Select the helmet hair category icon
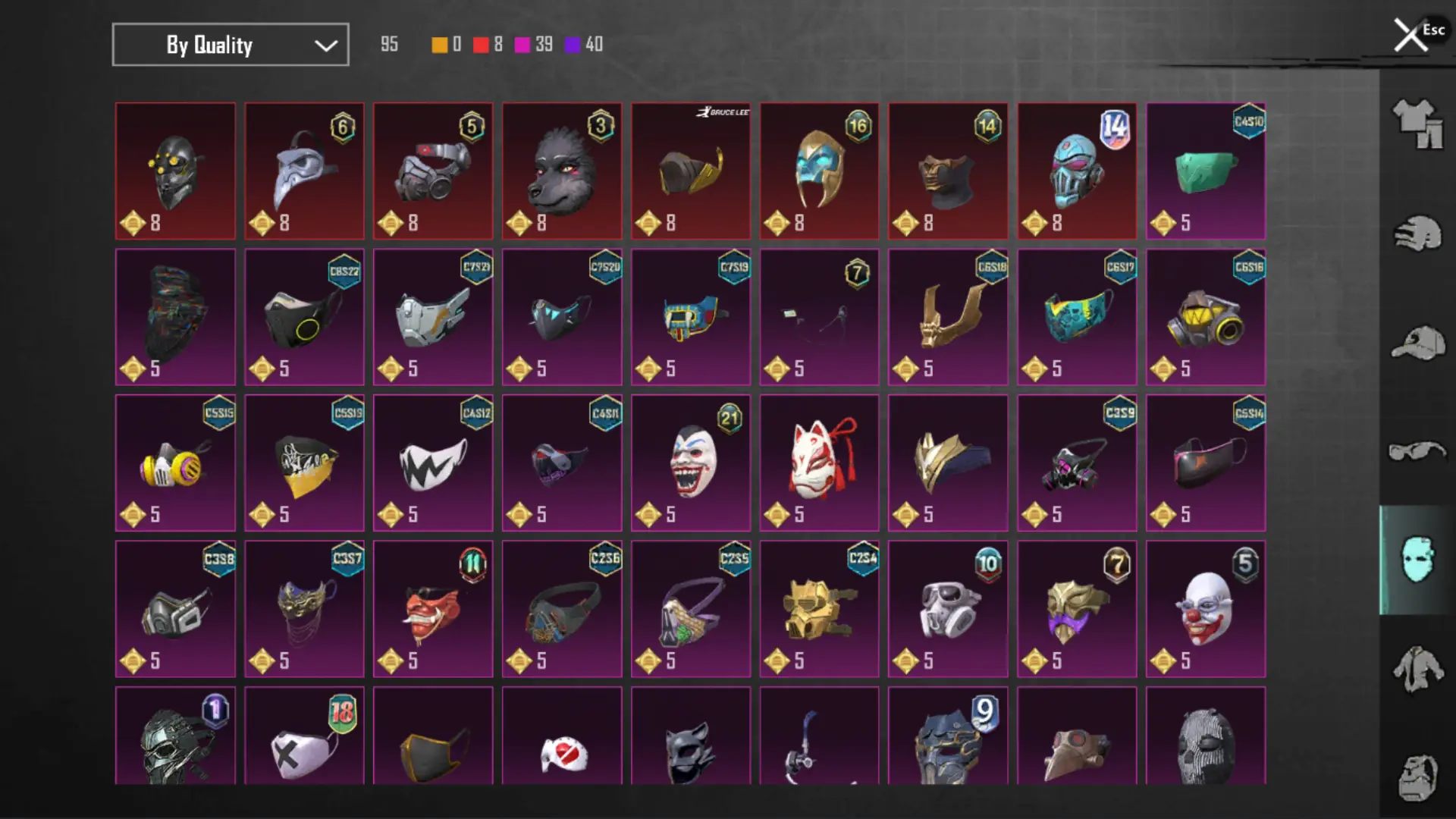Viewport: 1456px width, 819px height. (1417, 233)
